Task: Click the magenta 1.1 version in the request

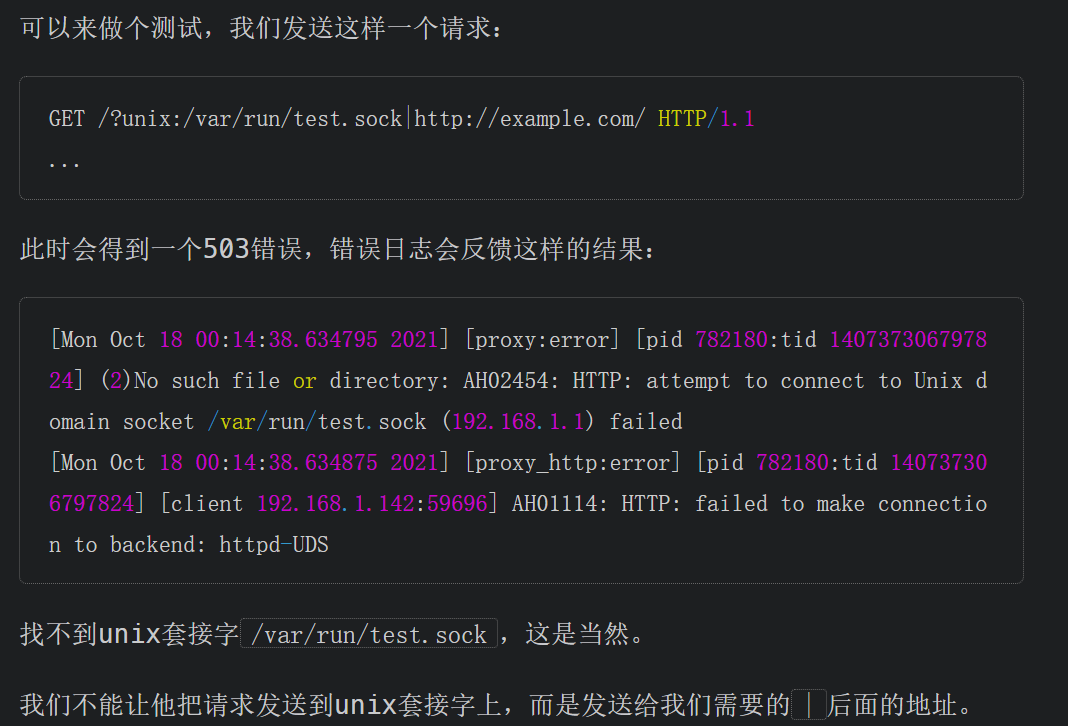Action: click(x=738, y=119)
